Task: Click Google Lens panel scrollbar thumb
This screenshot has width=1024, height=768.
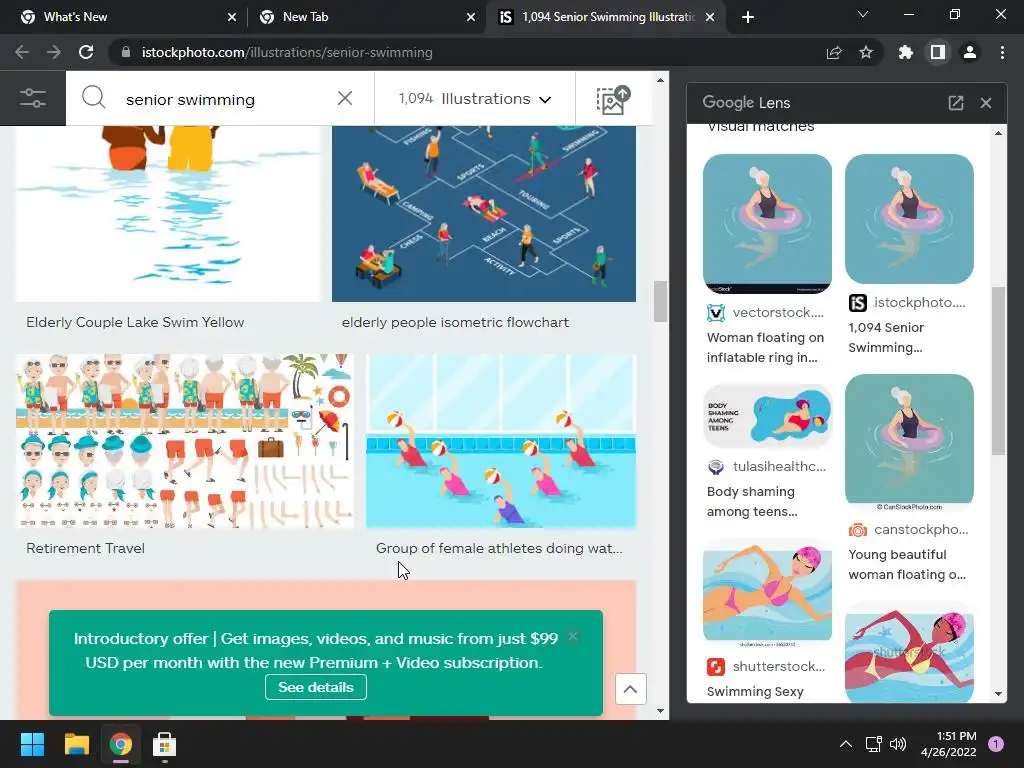Action: coord(998,370)
